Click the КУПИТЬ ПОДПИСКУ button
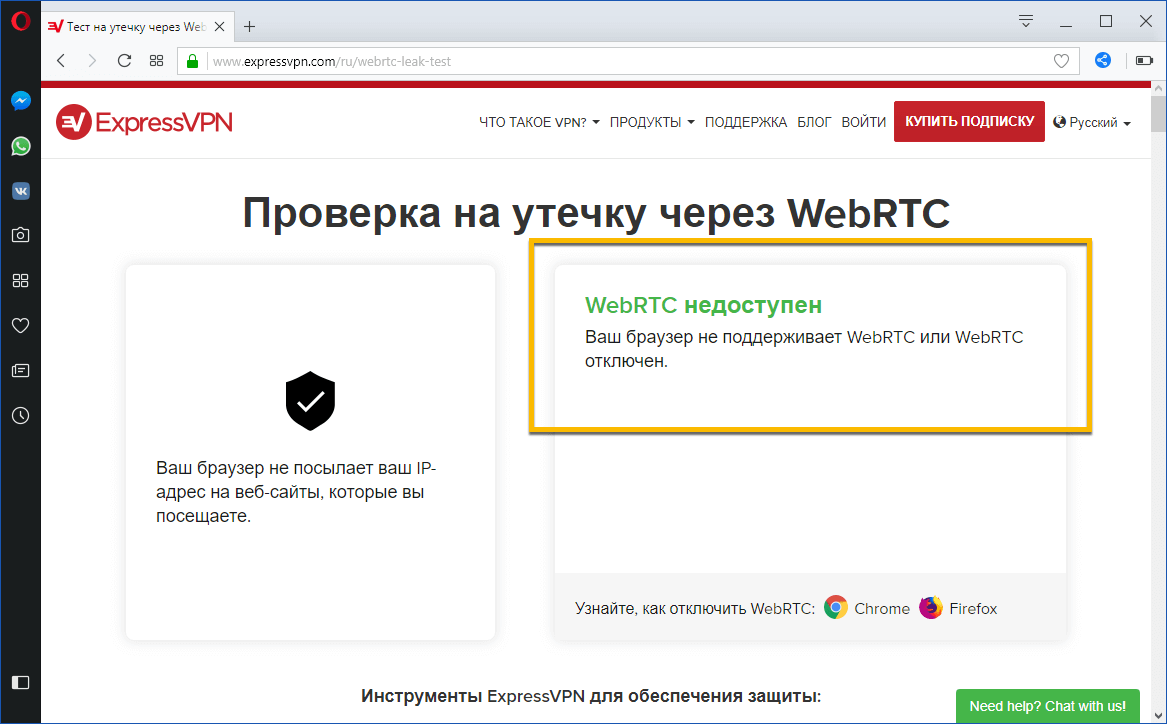The width and height of the screenshot is (1167, 724). click(968, 121)
